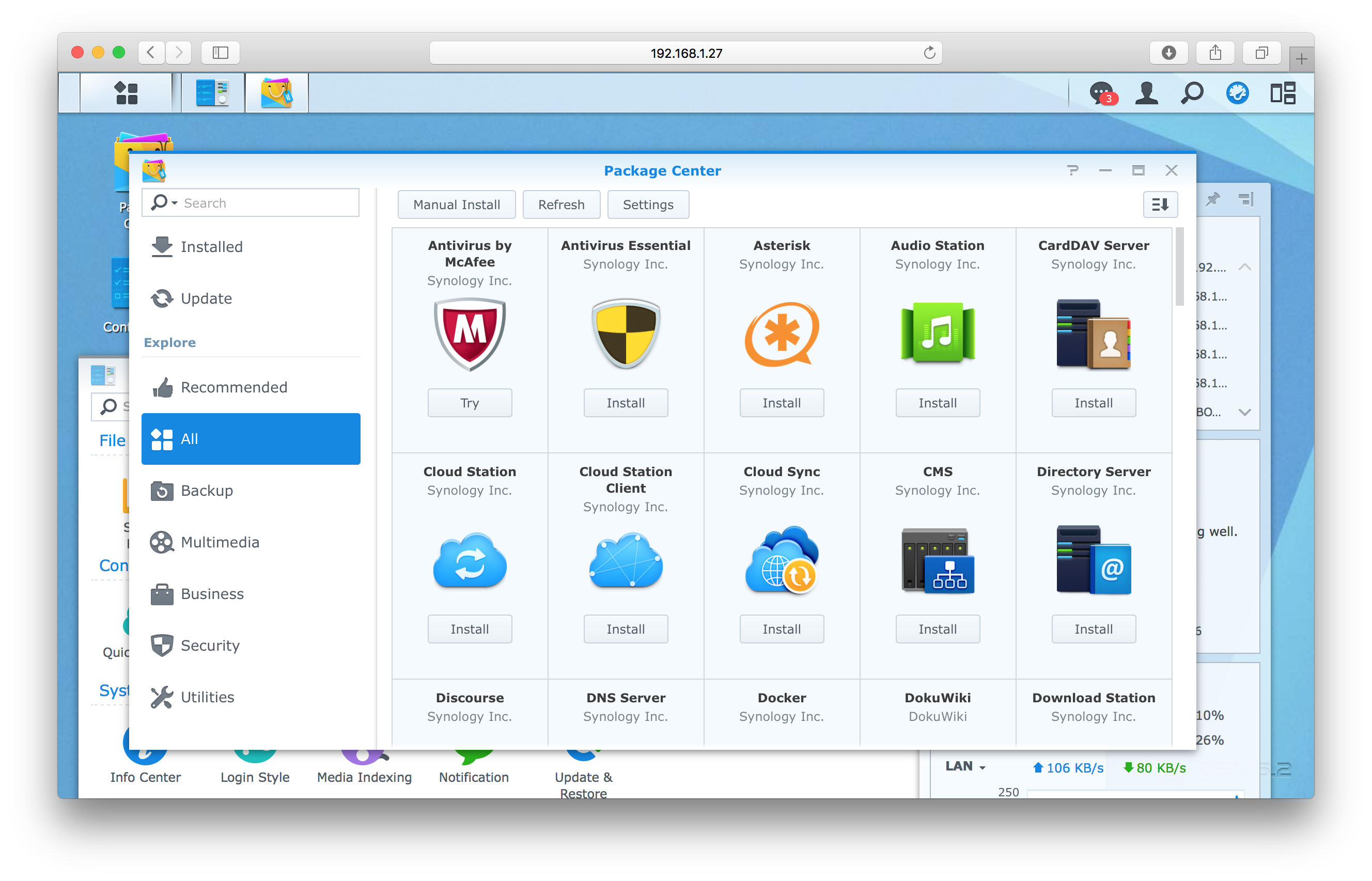Try Antivirus by McAfee
Screen dimensions: 1372x881
point(469,403)
